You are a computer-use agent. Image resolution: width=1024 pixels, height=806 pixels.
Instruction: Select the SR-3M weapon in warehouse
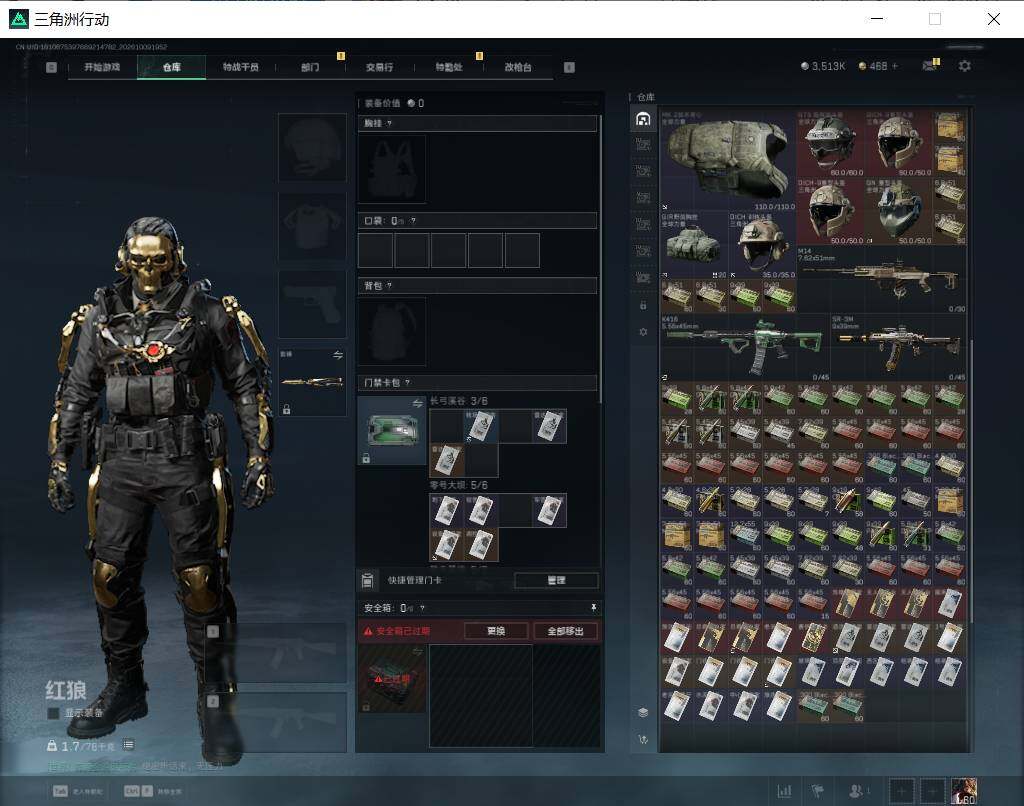[899, 348]
